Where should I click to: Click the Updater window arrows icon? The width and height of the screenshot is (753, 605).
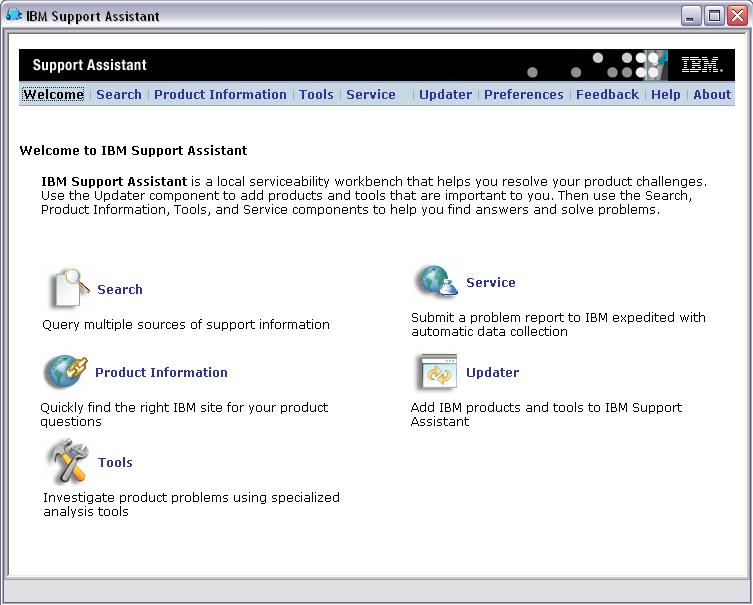437,372
